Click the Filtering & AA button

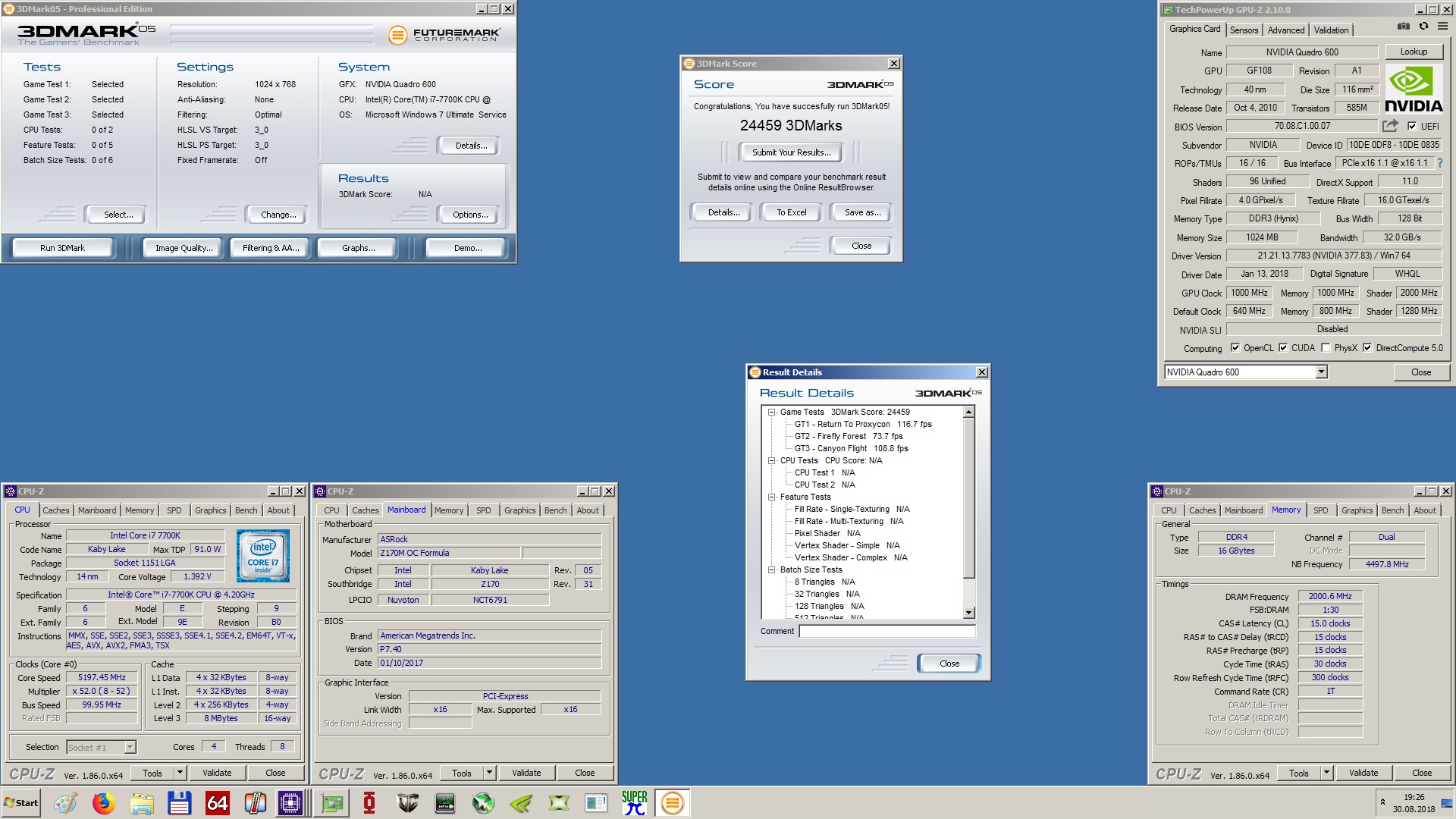coord(271,248)
